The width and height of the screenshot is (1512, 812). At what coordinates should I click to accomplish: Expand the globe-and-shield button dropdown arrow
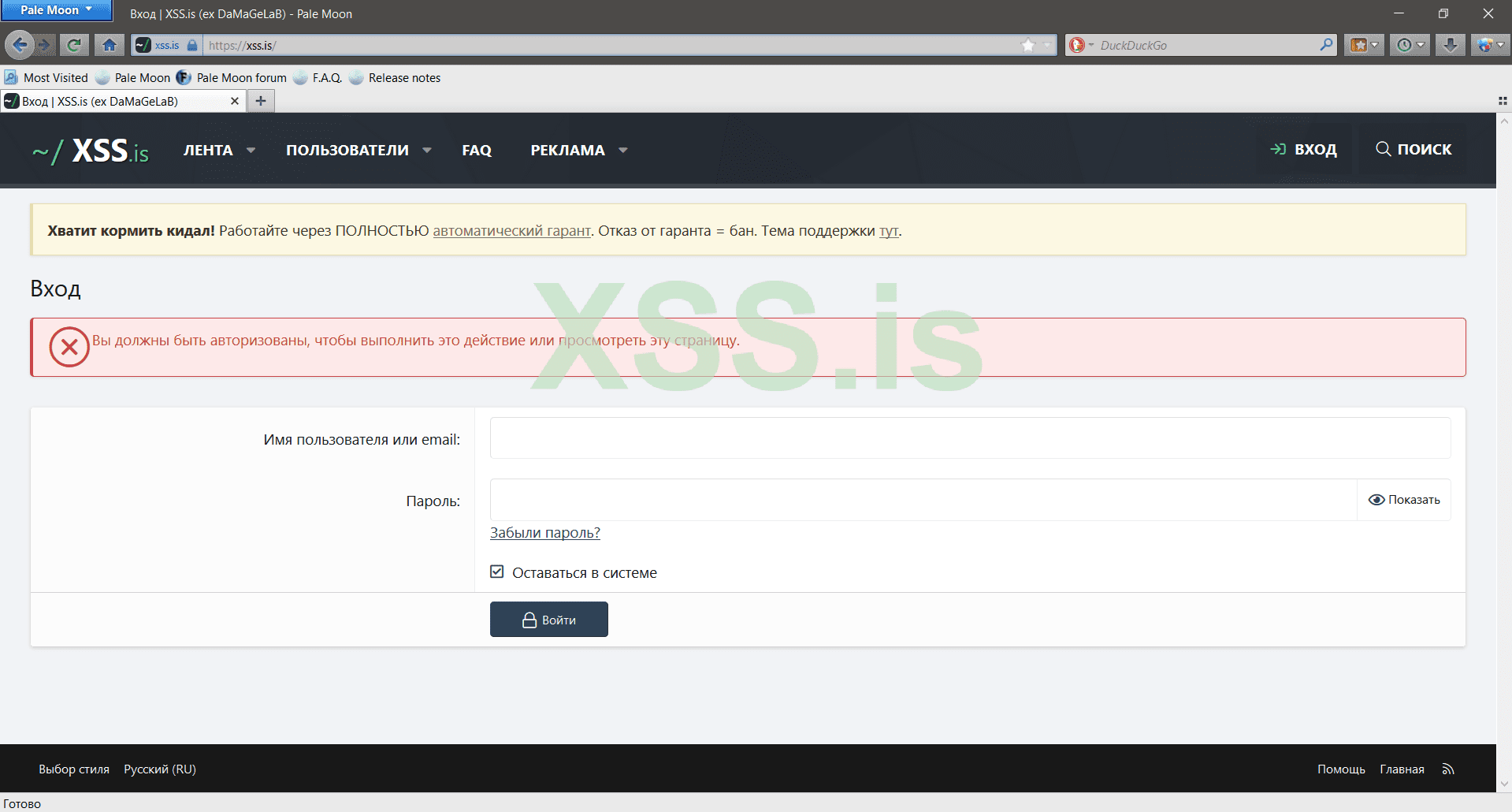(1500, 45)
